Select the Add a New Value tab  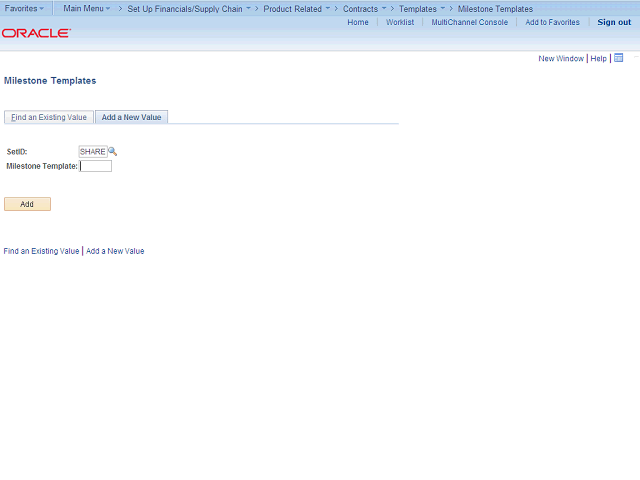[131, 117]
